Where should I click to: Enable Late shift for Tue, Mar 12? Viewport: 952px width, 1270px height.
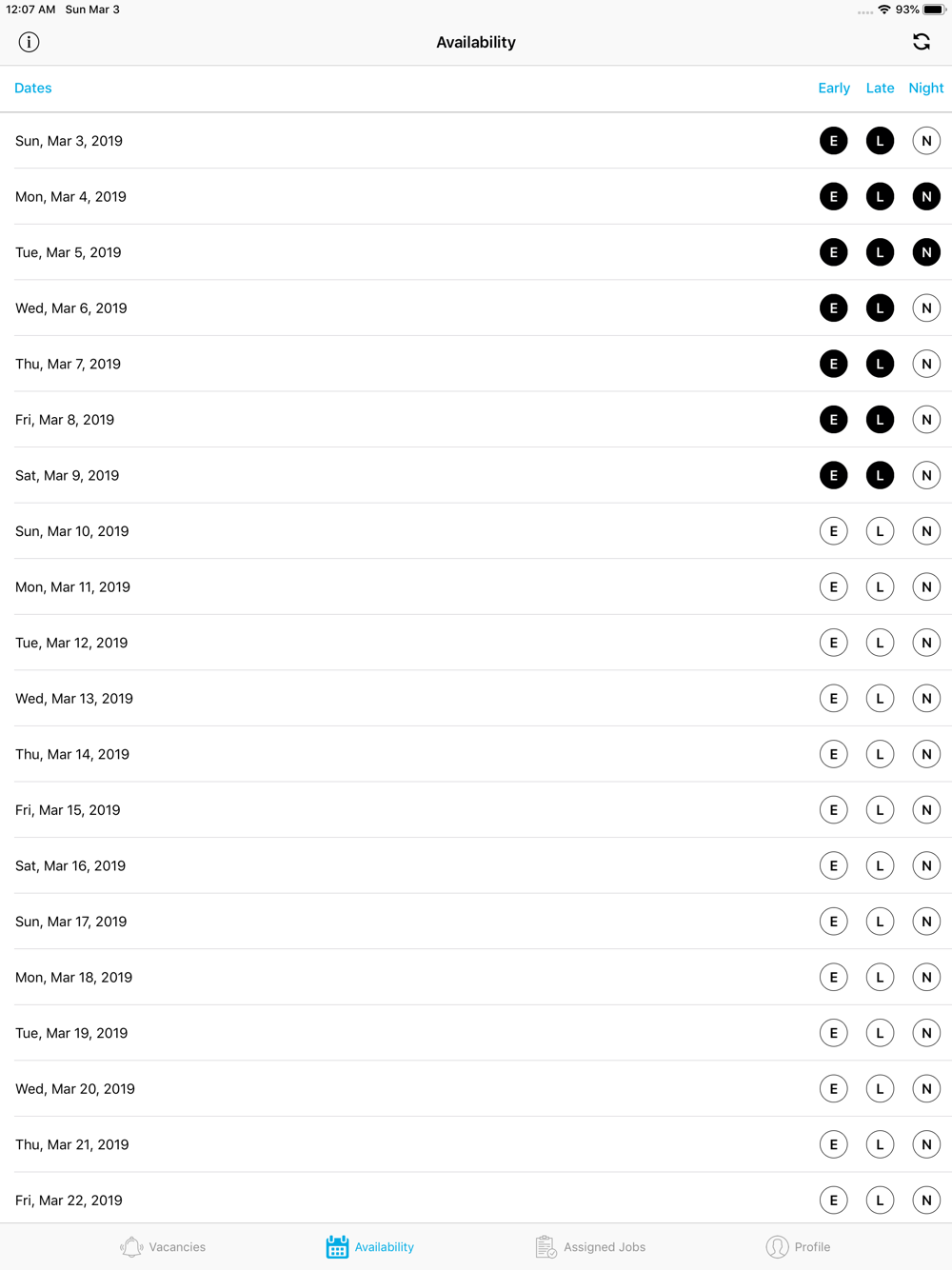tap(880, 643)
